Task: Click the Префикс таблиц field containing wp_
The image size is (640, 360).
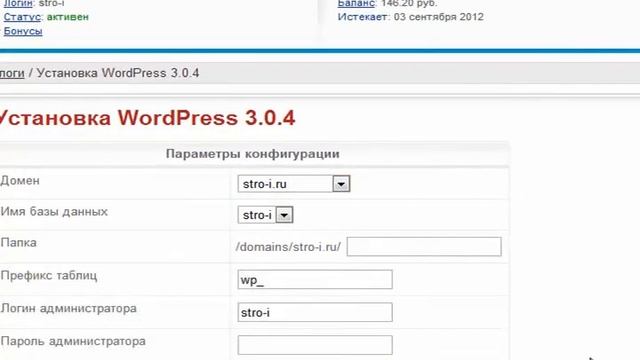Action: [315, 280]
